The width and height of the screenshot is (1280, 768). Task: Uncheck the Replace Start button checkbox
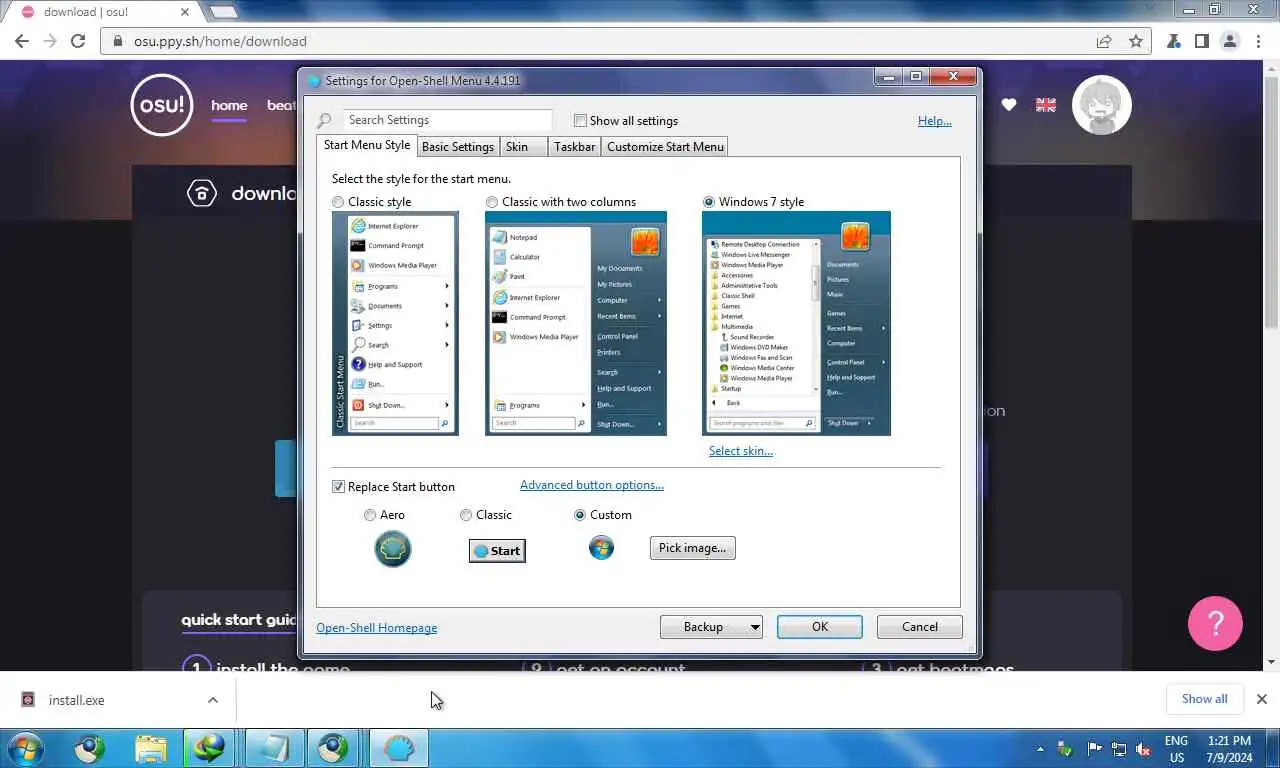click(339, 487)
